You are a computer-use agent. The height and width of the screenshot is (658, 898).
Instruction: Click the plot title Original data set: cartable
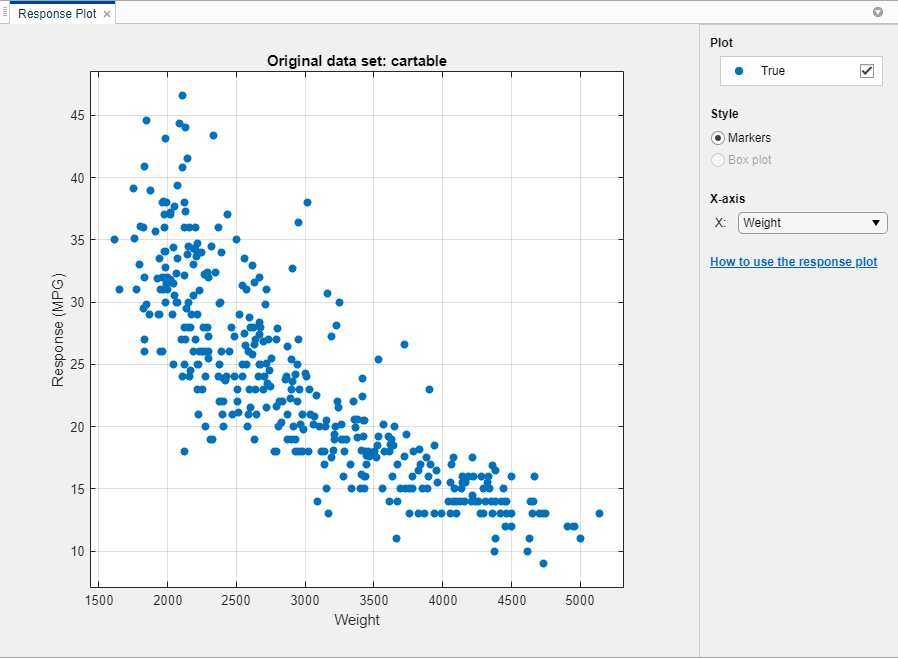[357, 61]
